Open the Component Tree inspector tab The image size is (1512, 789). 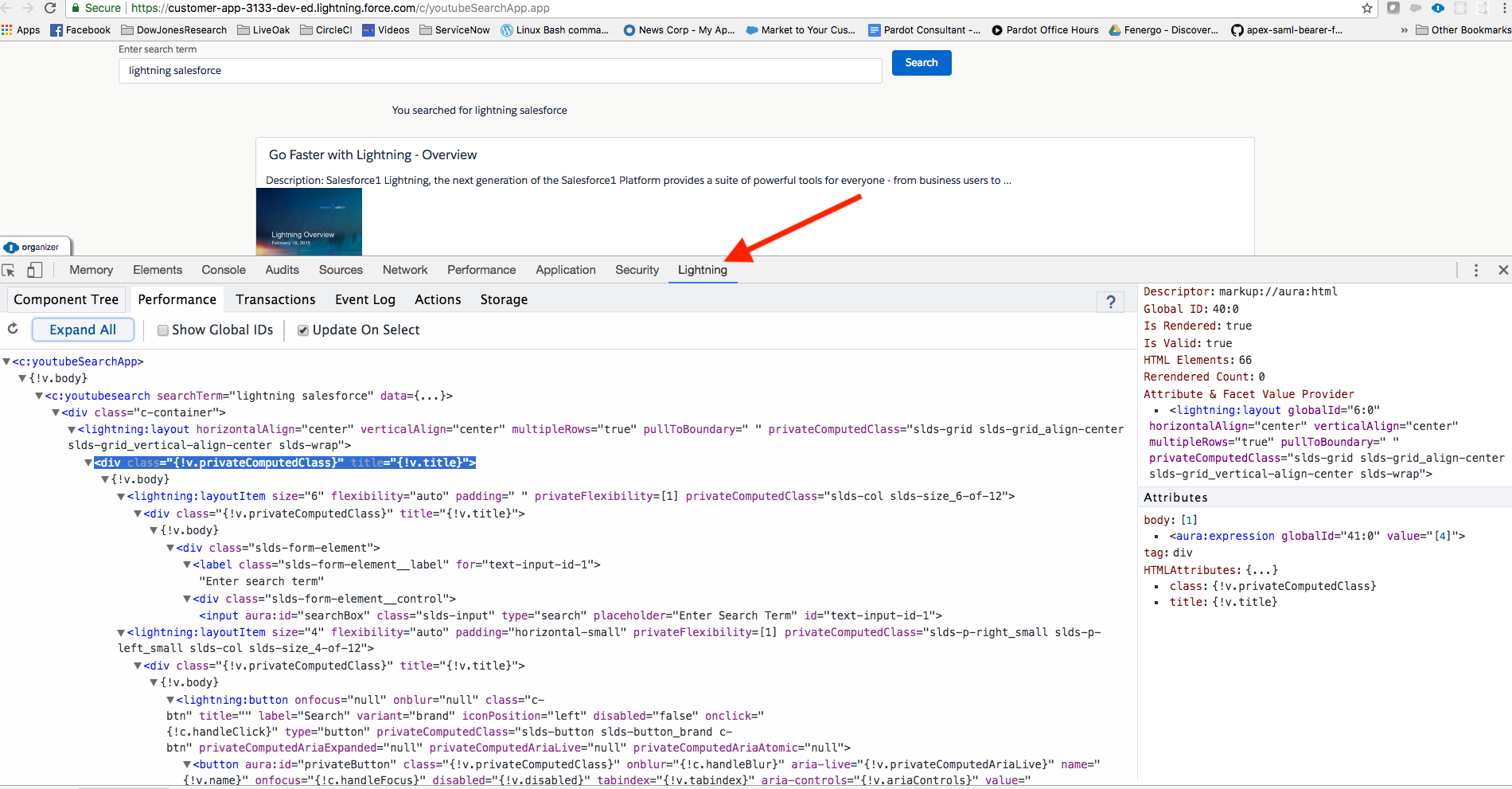coord(66,299)
